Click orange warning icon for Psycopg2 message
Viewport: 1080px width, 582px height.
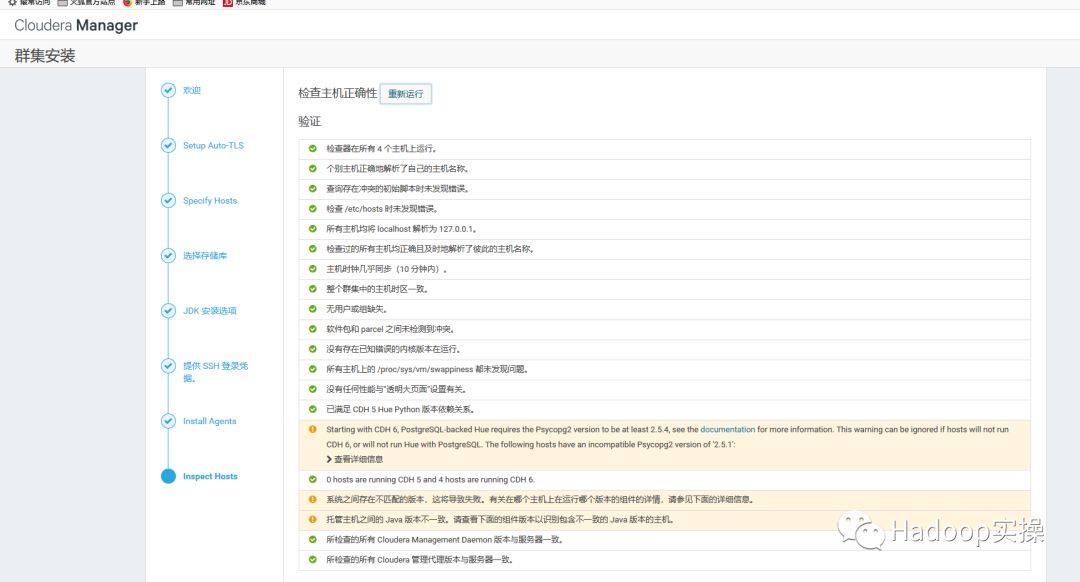click(x=313, y=429)
